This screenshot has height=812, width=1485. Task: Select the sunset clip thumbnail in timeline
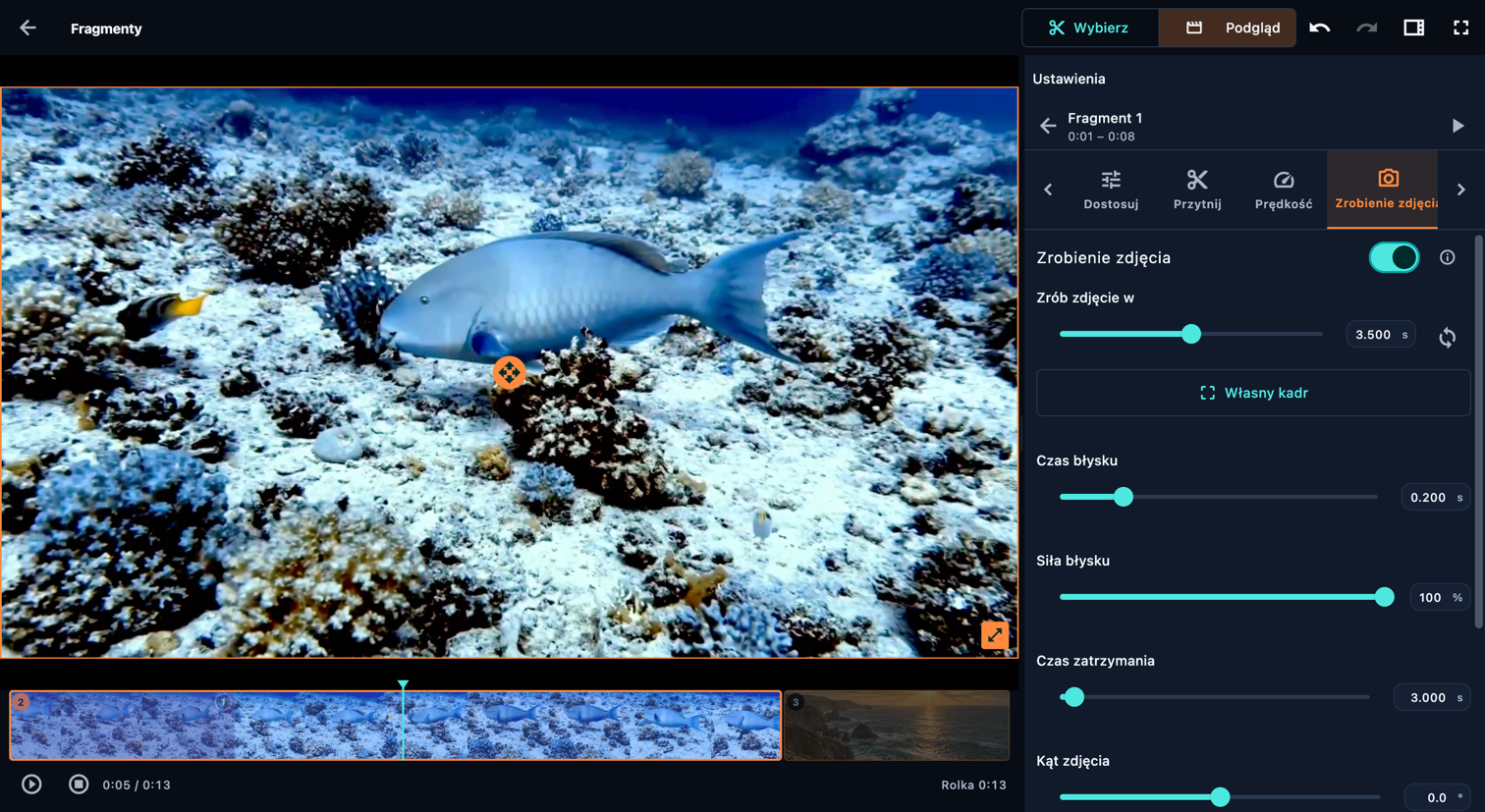coord(897,726)
